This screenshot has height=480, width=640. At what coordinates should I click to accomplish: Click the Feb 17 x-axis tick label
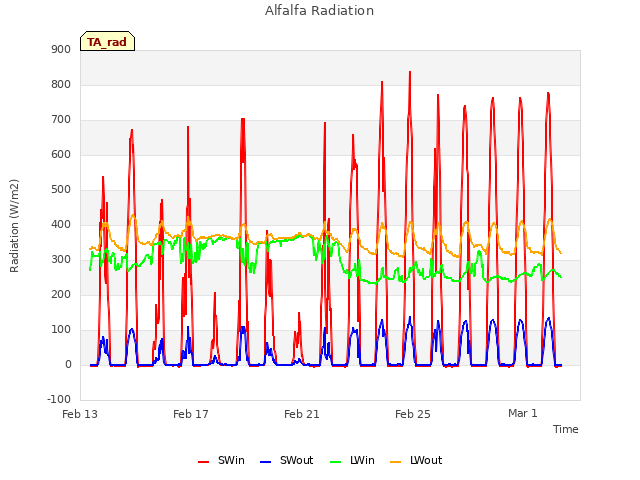(191, 414)
